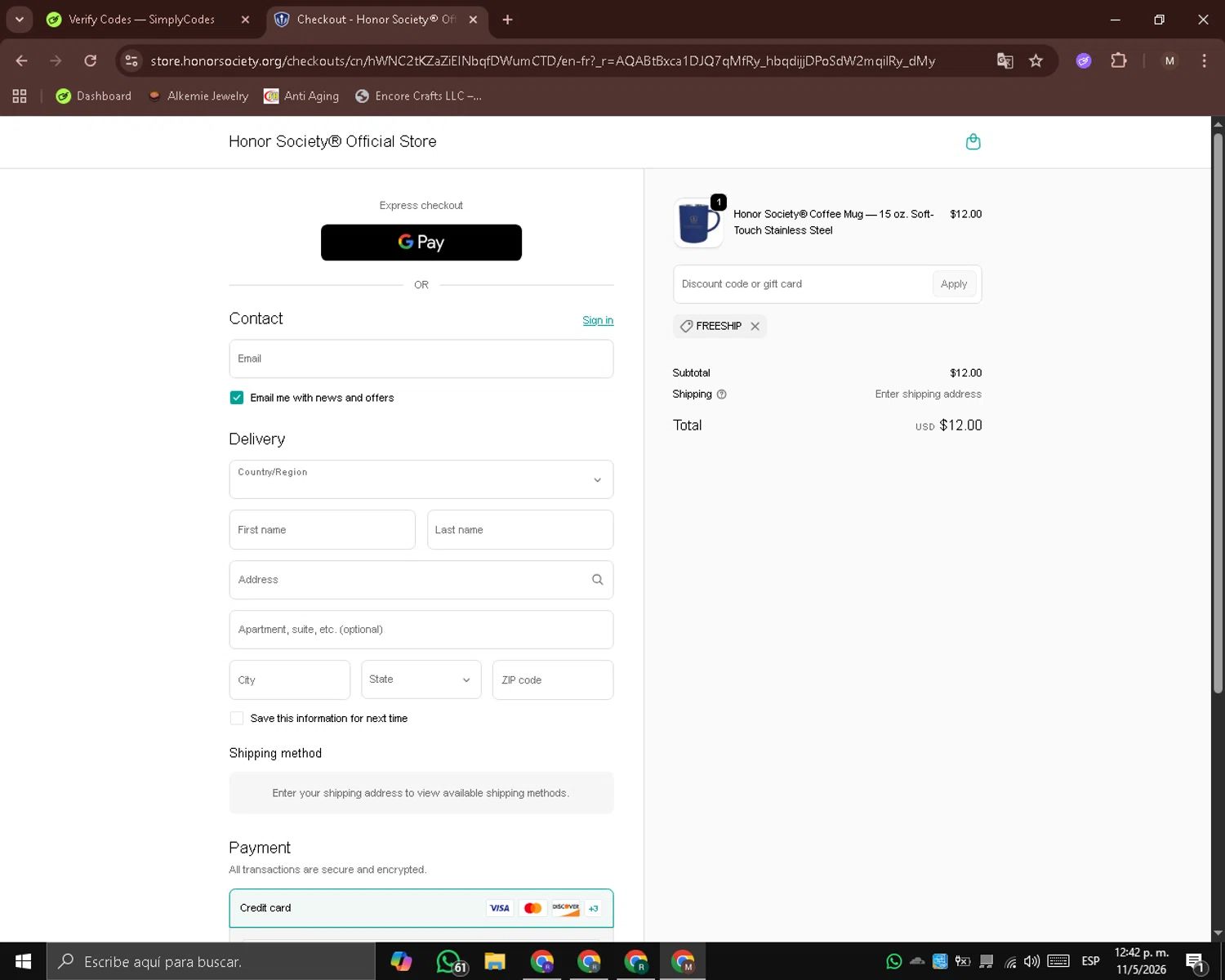Open the Chrome profile M avatar
Viewport: 1225px width, 980px height.
[x=1169, y=60]
